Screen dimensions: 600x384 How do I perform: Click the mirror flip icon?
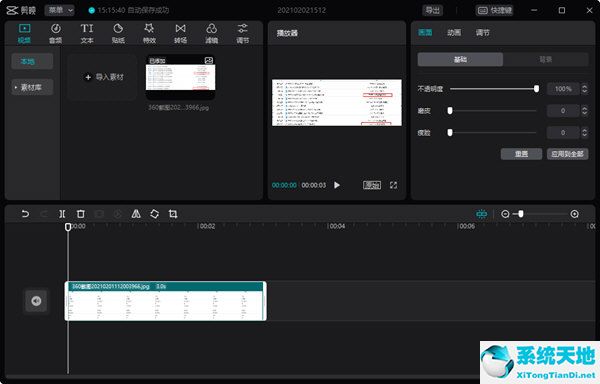136,214
